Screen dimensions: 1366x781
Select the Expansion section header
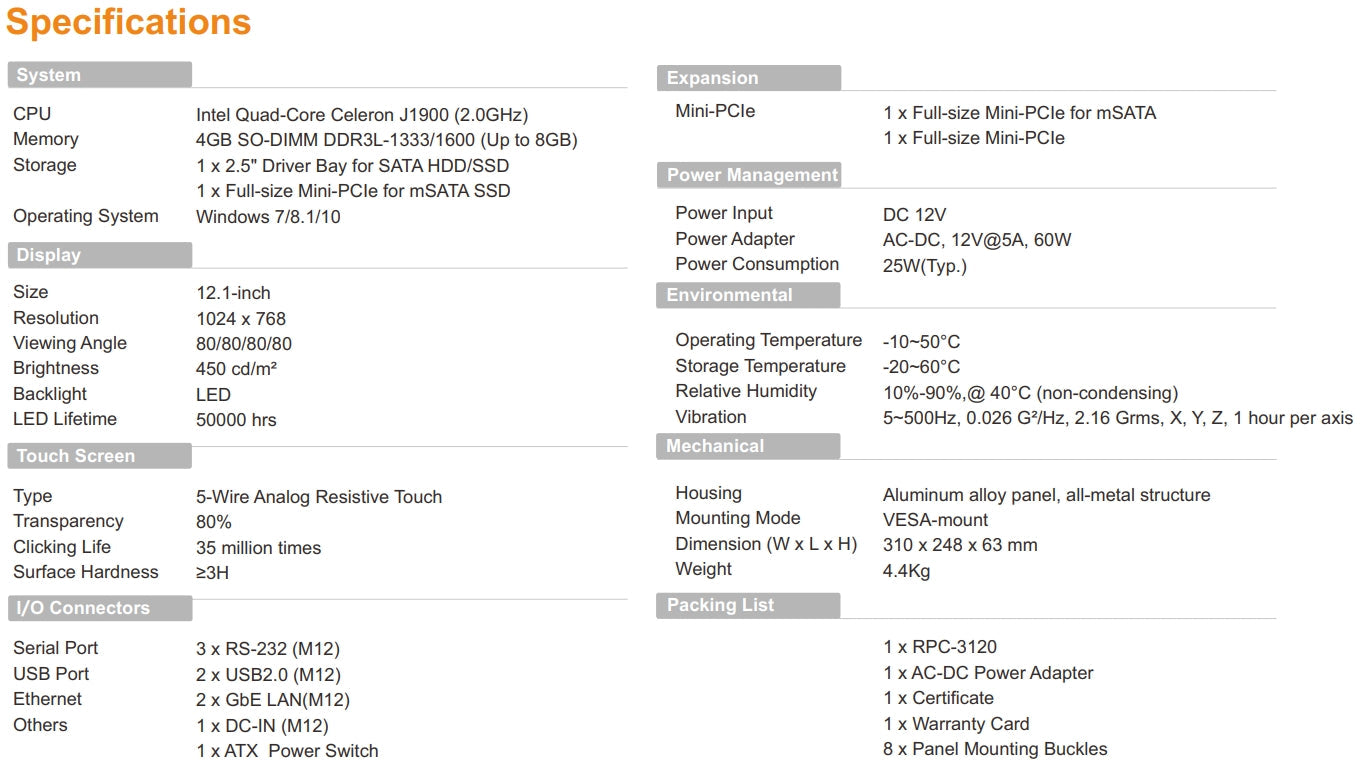click(713, 78)
